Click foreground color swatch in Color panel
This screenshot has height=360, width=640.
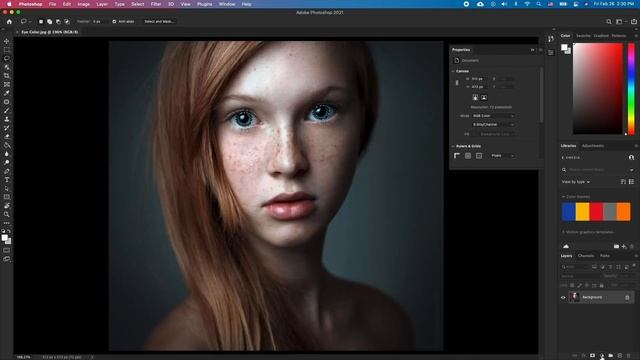coord(564,48)
